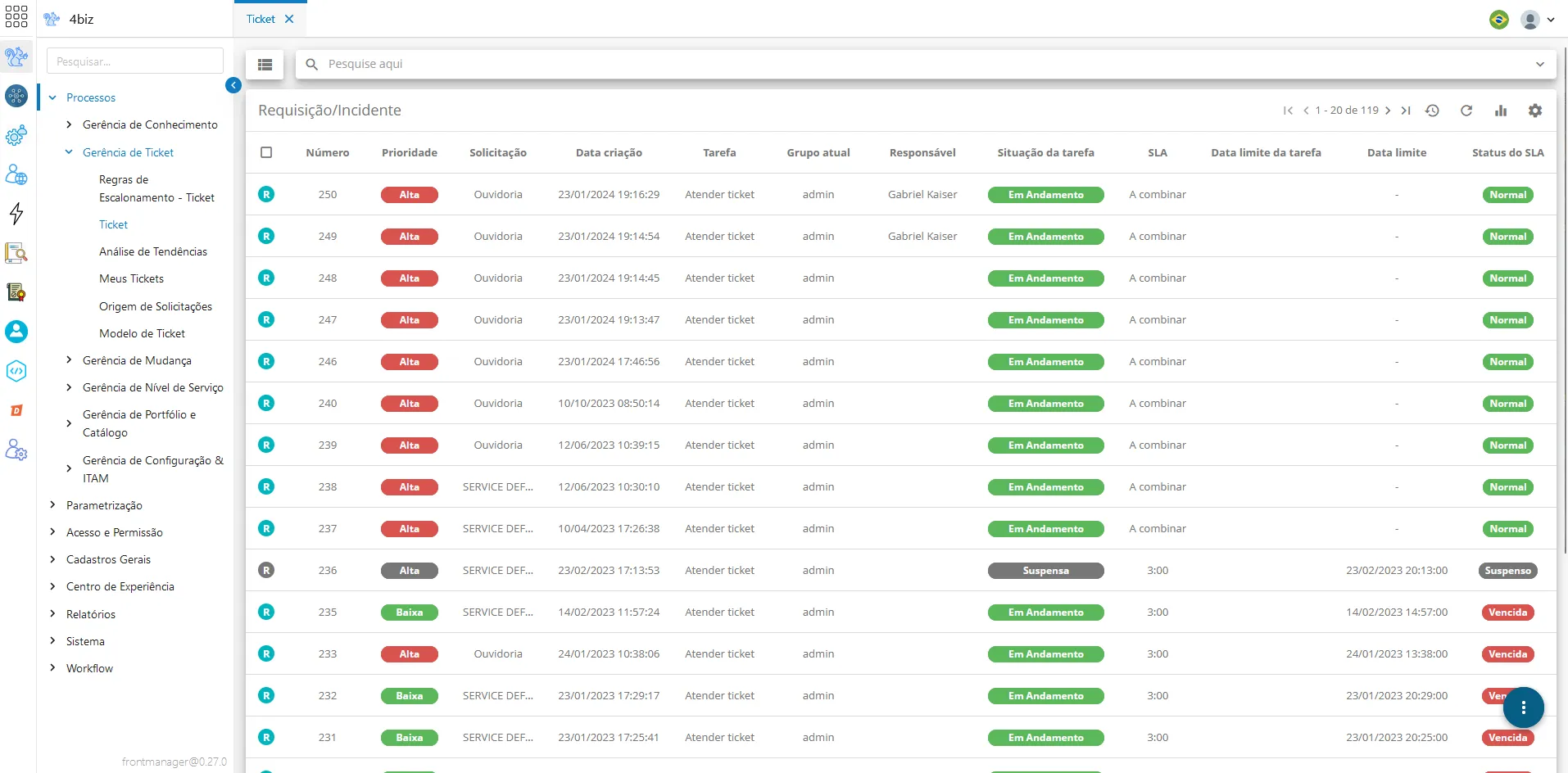The height and width of the screenshot is (773, 1568).
Task: Click ticket number 247
Action: click(328, 319)
